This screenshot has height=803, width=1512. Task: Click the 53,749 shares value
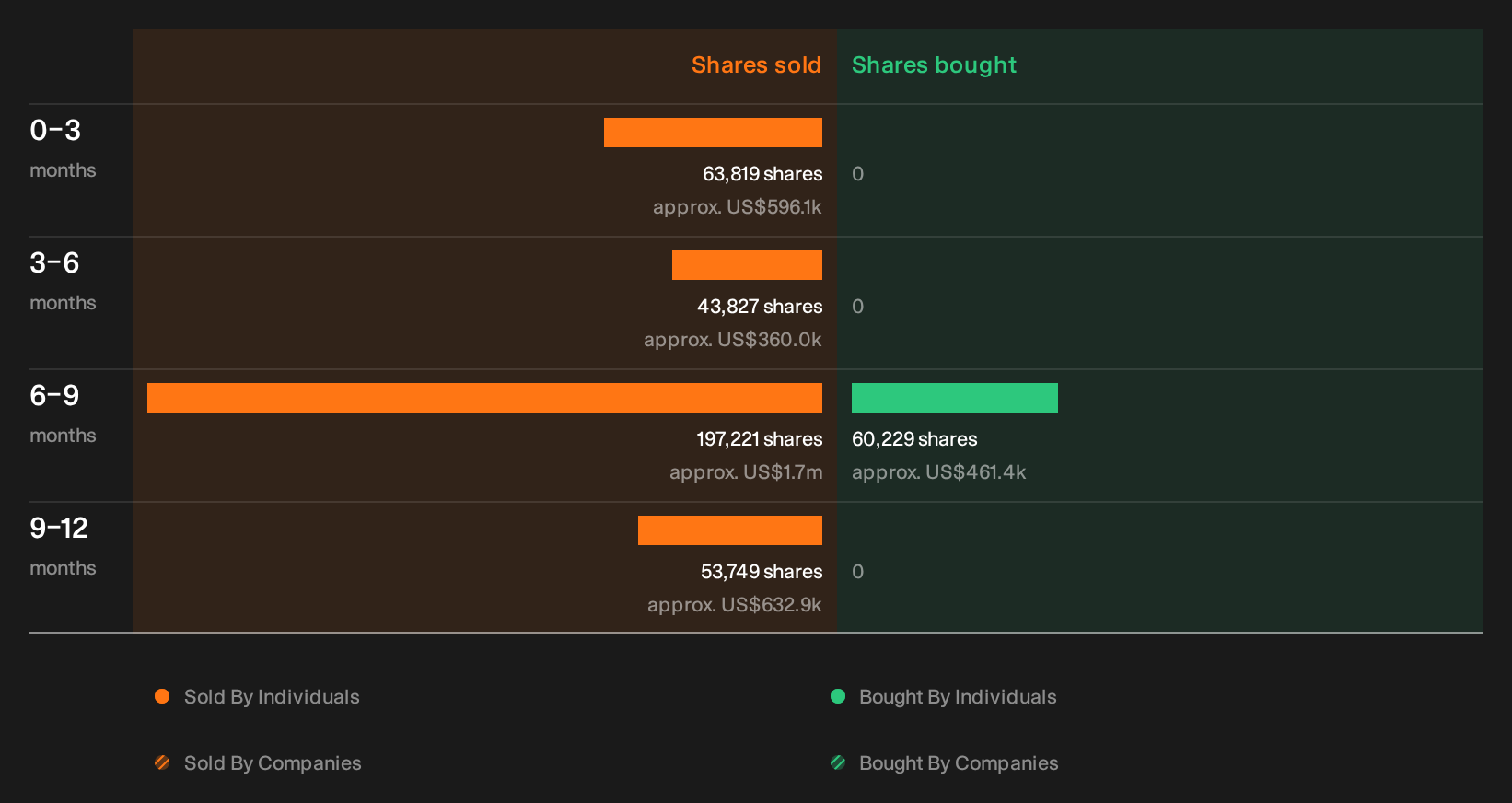click(x=762, y=572)
